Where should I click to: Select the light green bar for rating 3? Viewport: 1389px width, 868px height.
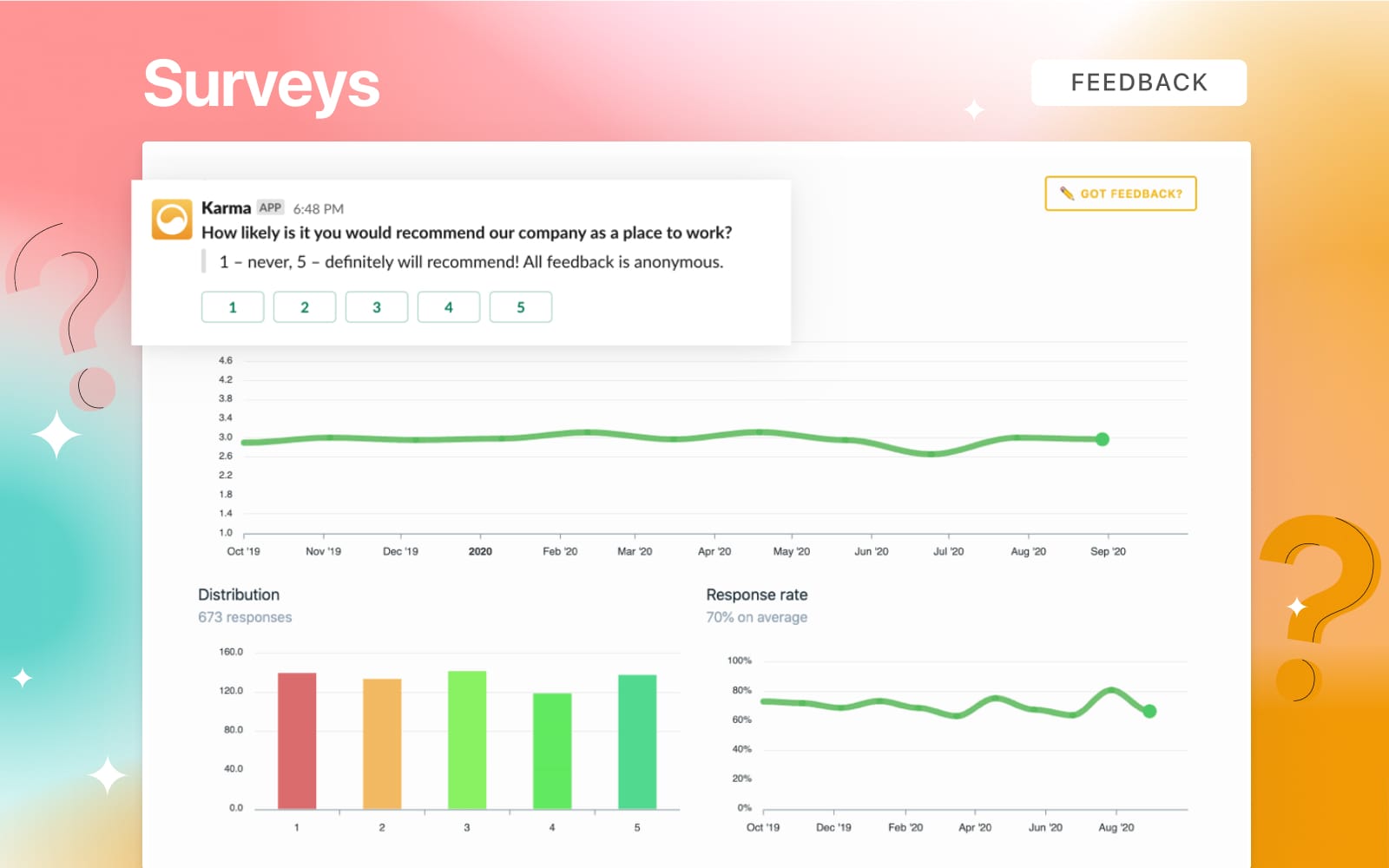467,740
